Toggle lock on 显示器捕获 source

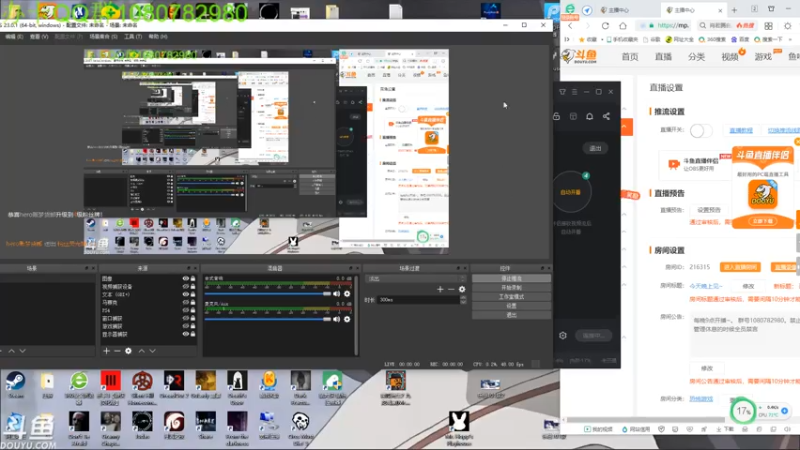click(193, 334)
